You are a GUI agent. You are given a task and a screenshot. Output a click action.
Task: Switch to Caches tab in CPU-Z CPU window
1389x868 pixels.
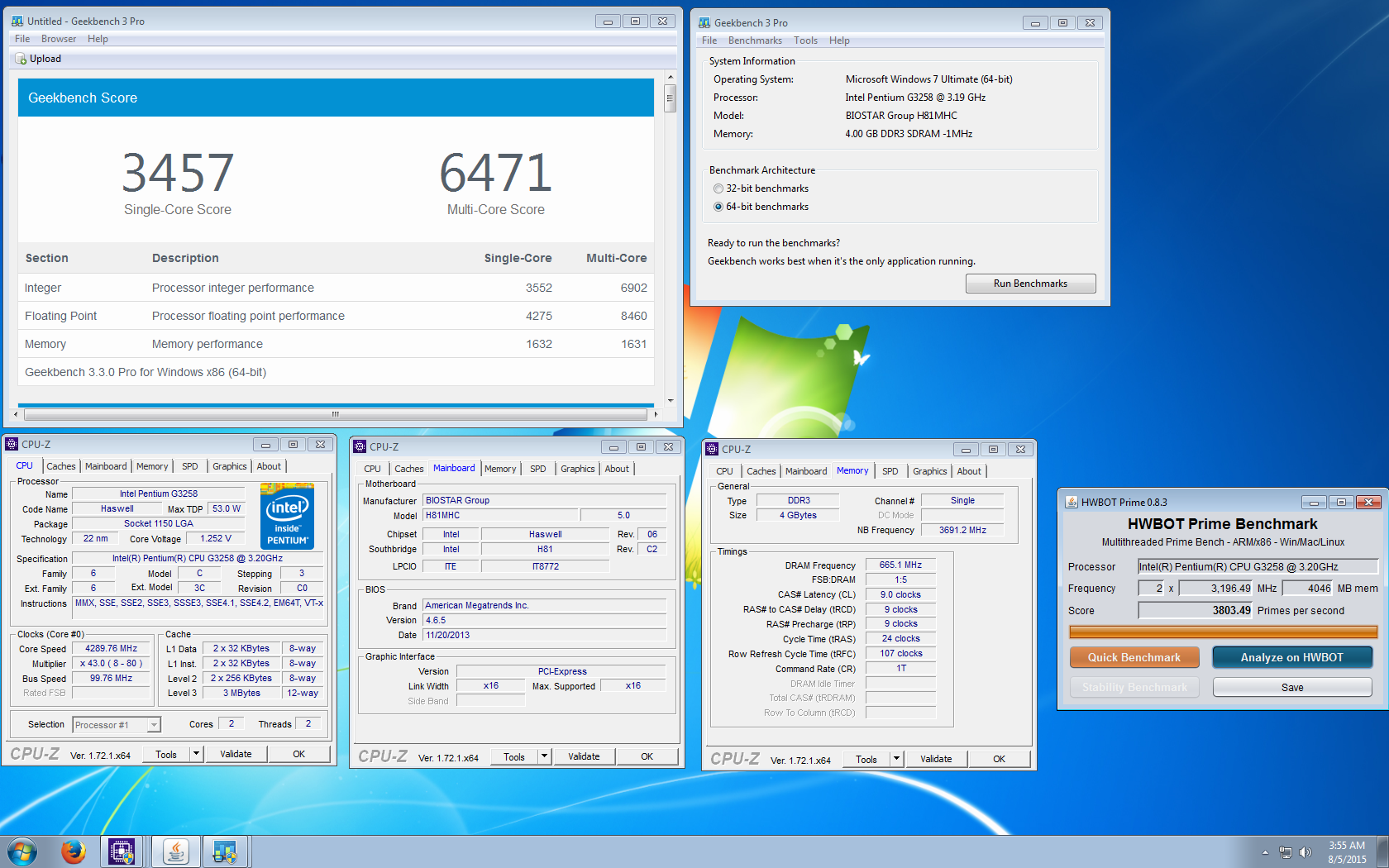[61, 466]
